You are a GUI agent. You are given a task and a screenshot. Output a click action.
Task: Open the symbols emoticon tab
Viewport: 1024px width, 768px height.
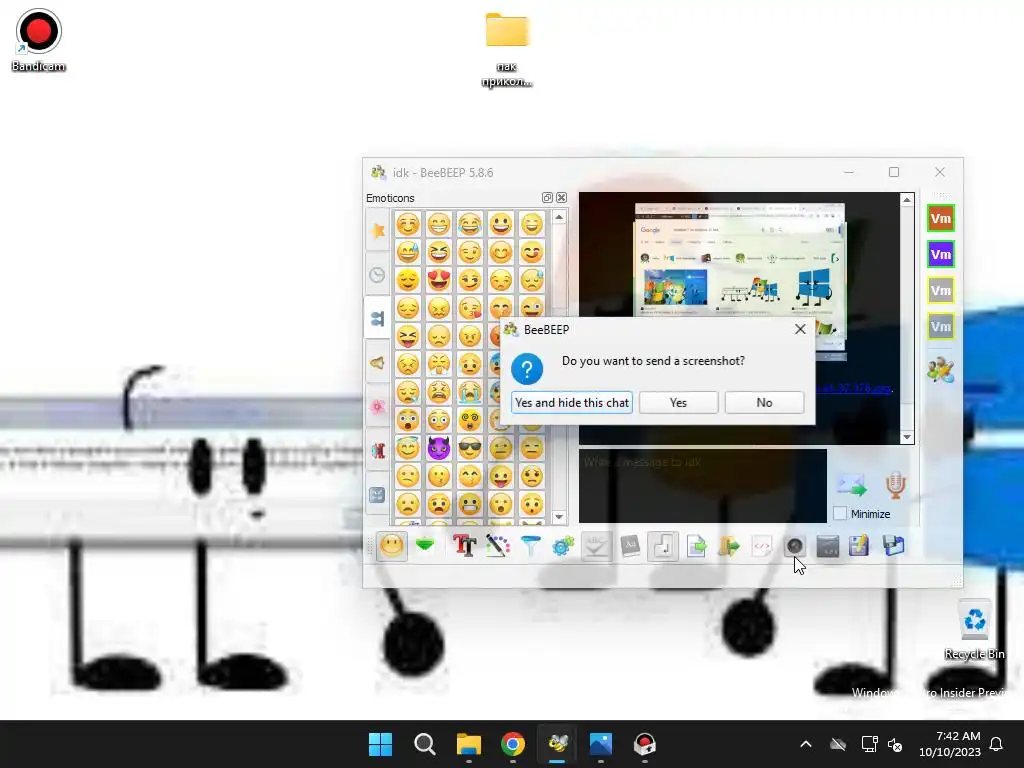[x=377, y=495]
